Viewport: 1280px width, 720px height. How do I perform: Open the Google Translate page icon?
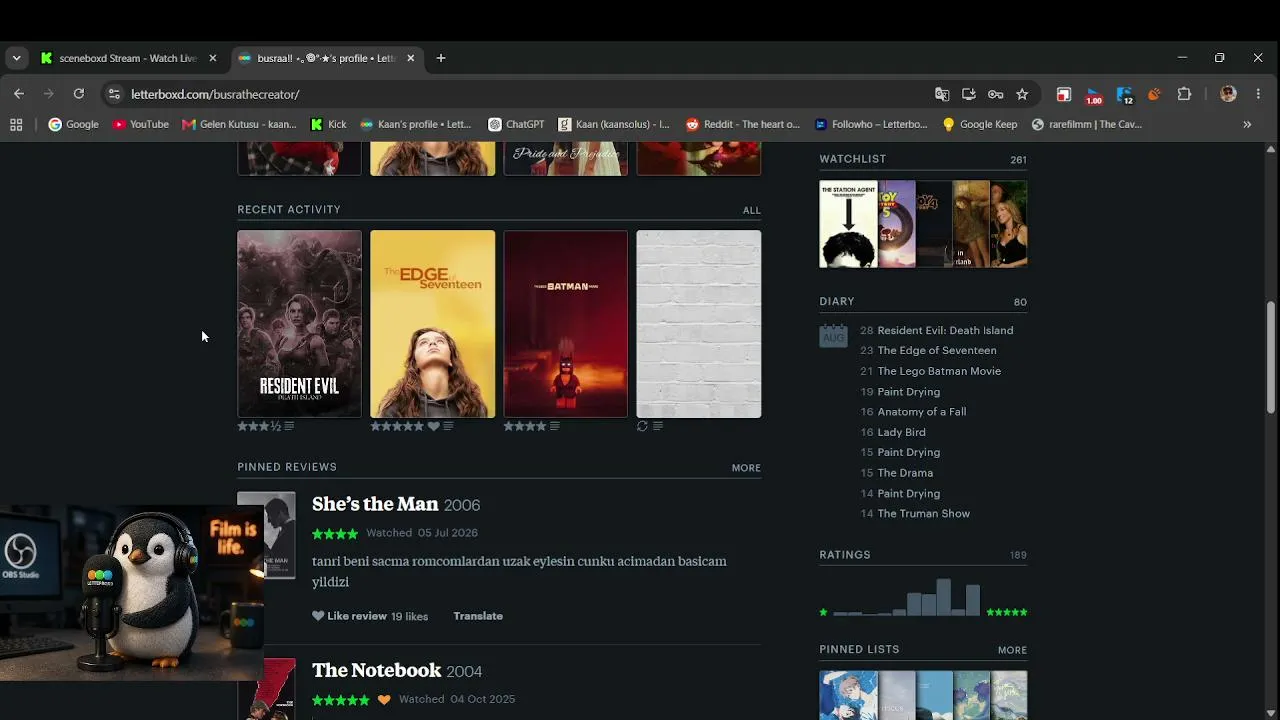(942, 94)
